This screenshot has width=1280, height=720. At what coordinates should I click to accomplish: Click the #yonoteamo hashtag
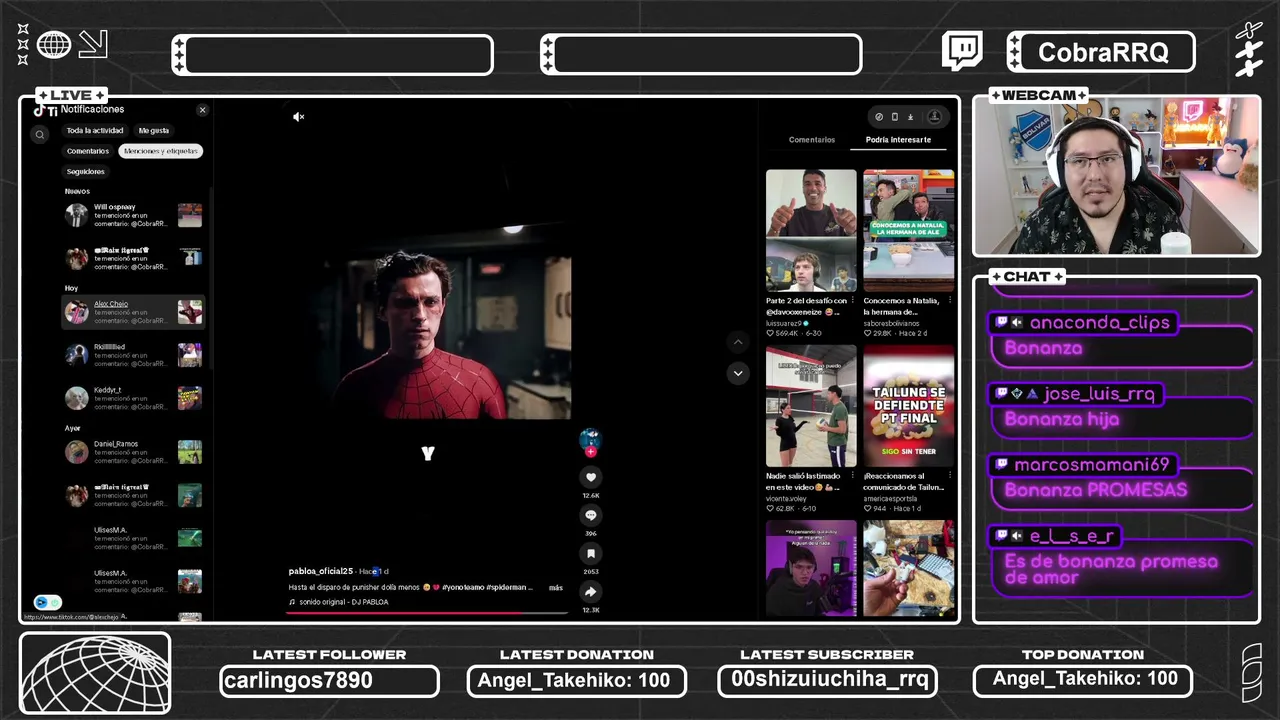(464, 588)
